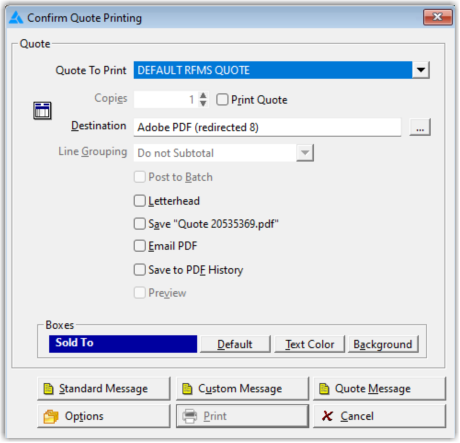Check the Email PDF option
Image resolution: width=460 pixels, height=443 pixels.
point(140,246)
